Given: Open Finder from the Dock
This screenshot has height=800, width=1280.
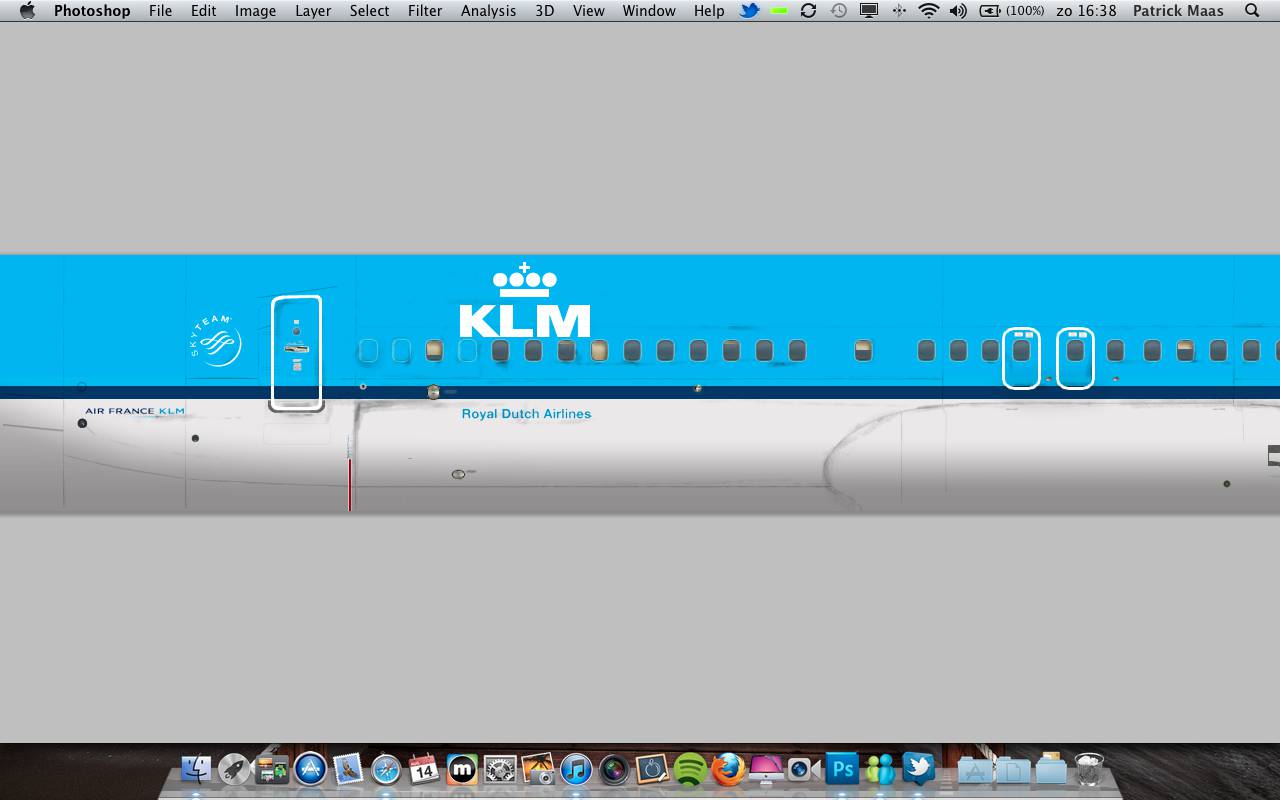Looking at the screenshot, I should 196,769.
